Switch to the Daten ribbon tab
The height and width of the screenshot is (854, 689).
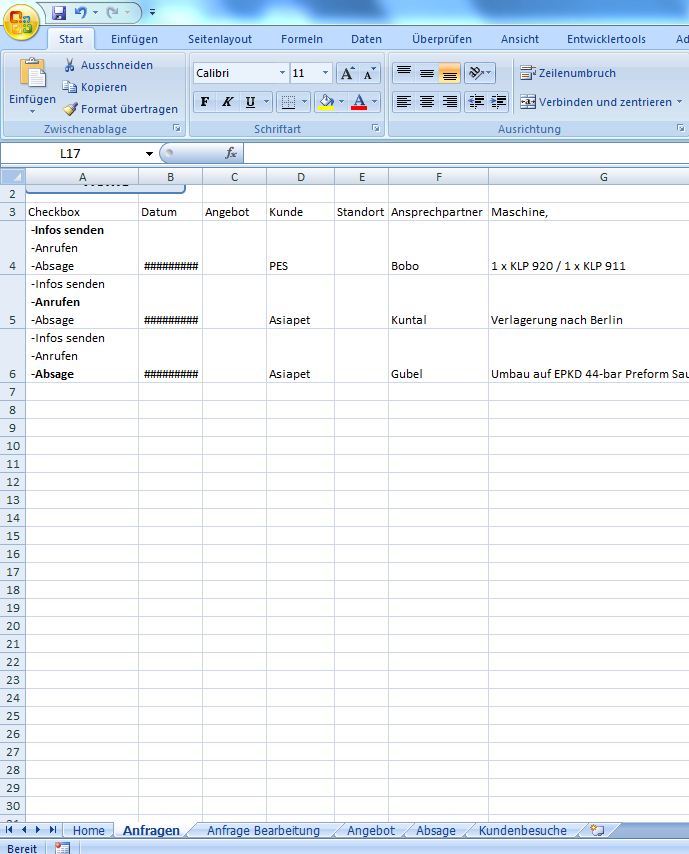click(366, 39)
